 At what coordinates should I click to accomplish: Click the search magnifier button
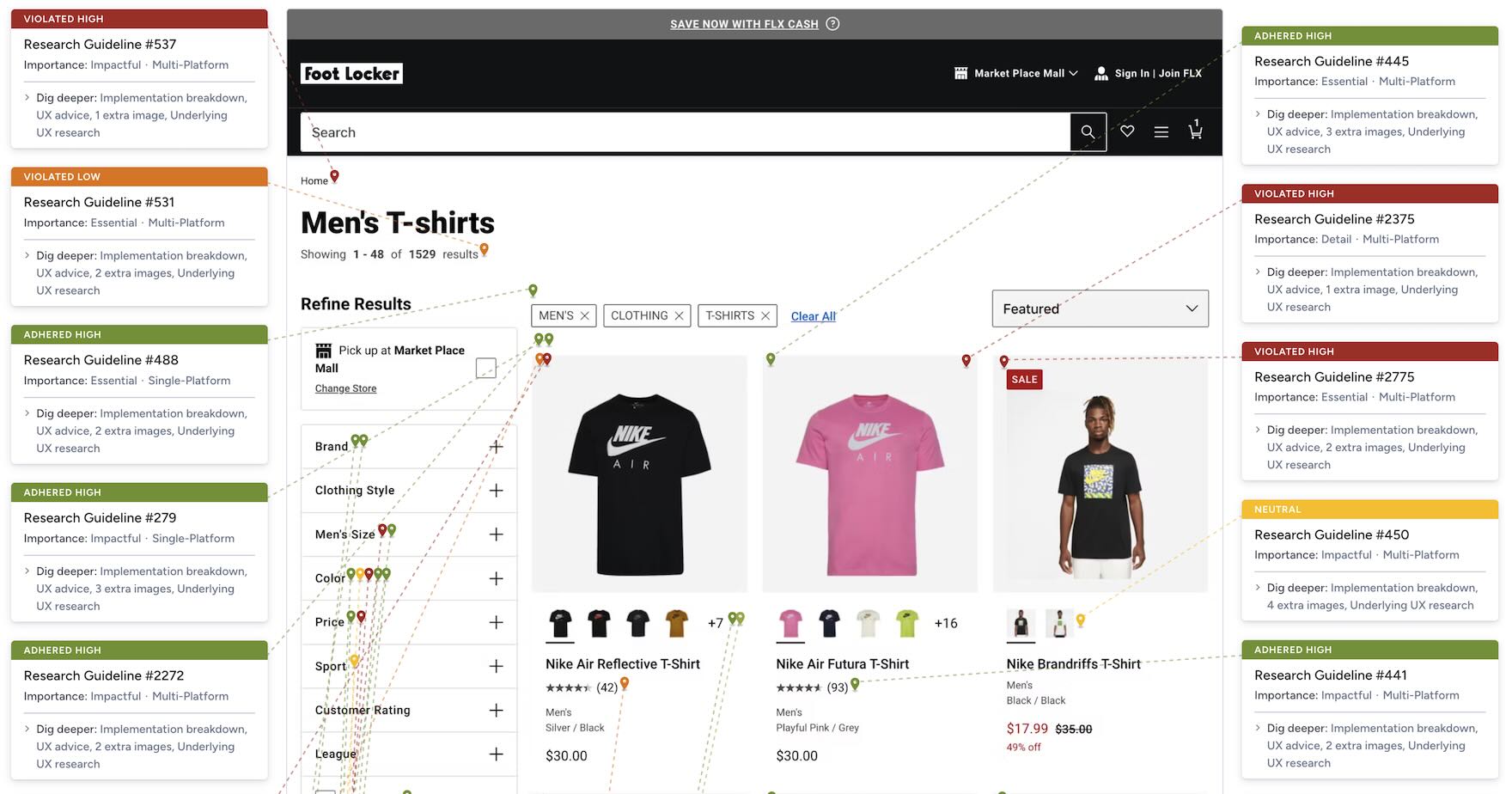click(1088, 132)
